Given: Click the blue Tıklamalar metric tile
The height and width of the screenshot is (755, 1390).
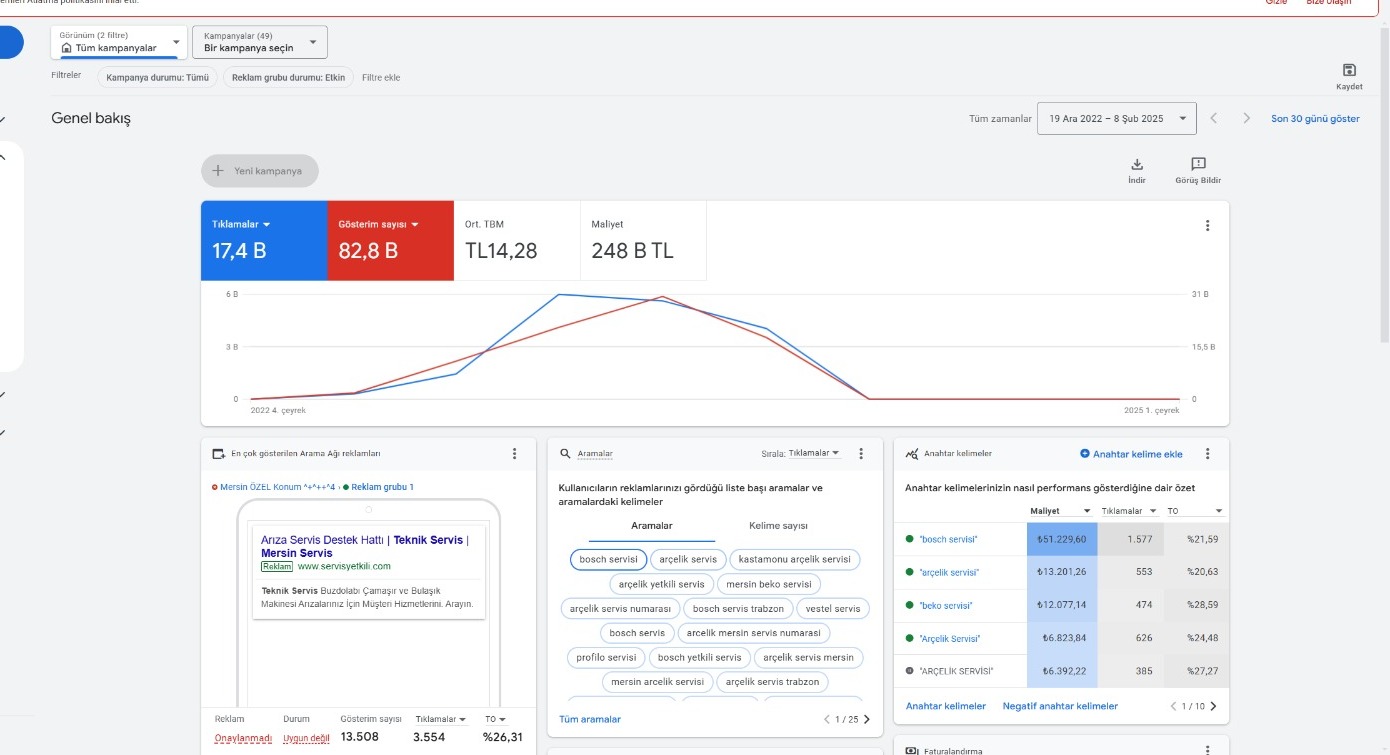Looking at the screenshot, I should tap(264, 240).
